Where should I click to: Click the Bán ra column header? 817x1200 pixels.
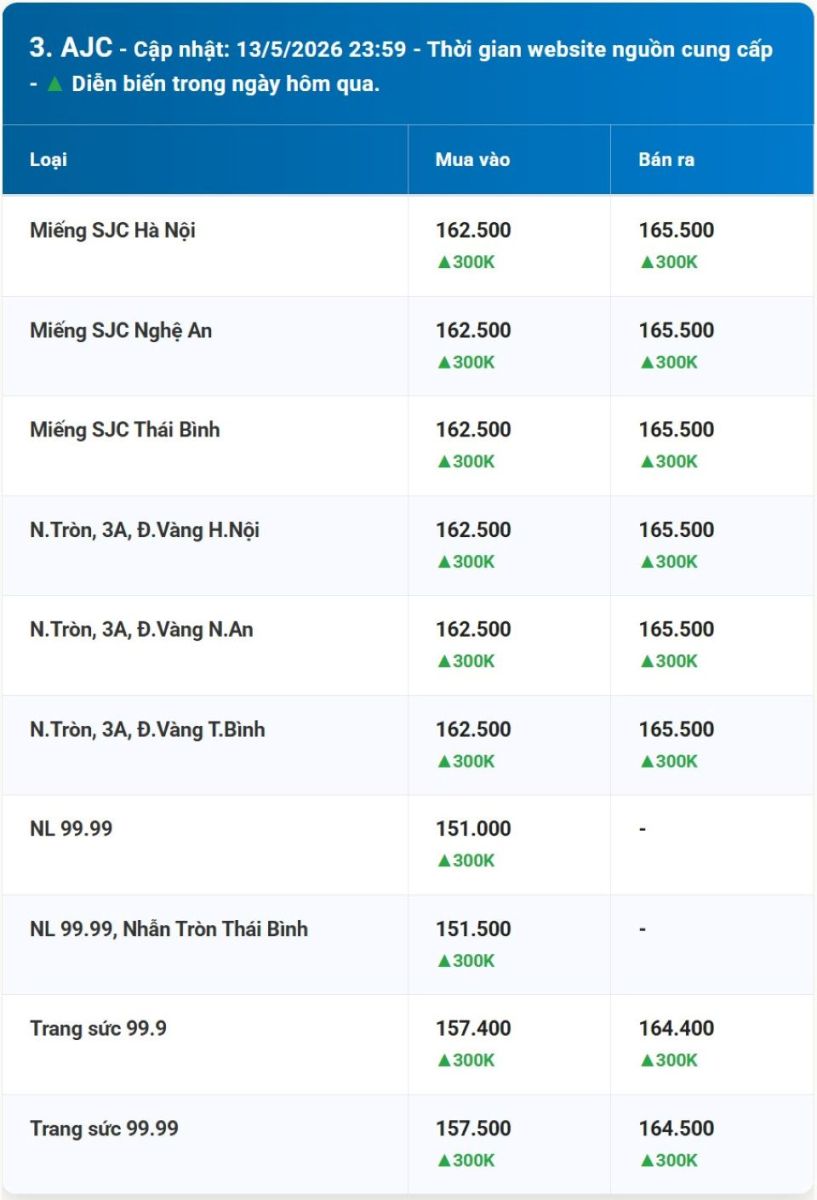667,159
